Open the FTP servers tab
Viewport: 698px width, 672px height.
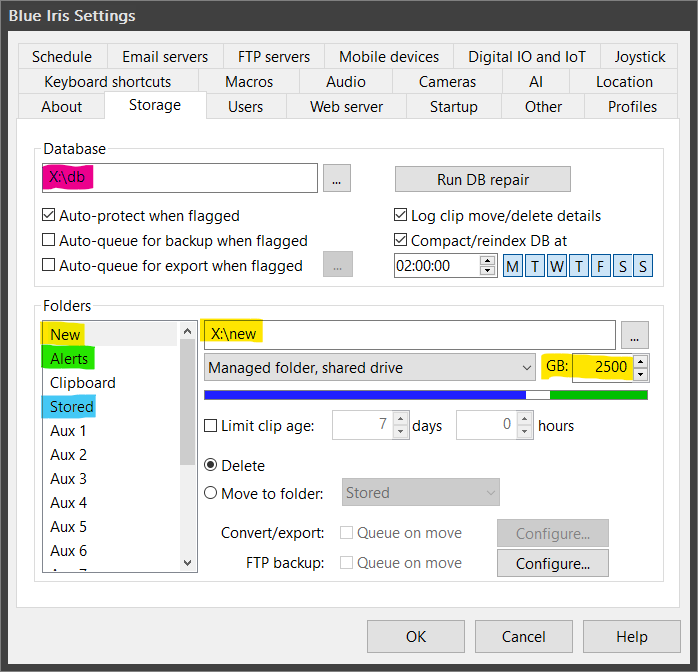(x=274, y=57)
